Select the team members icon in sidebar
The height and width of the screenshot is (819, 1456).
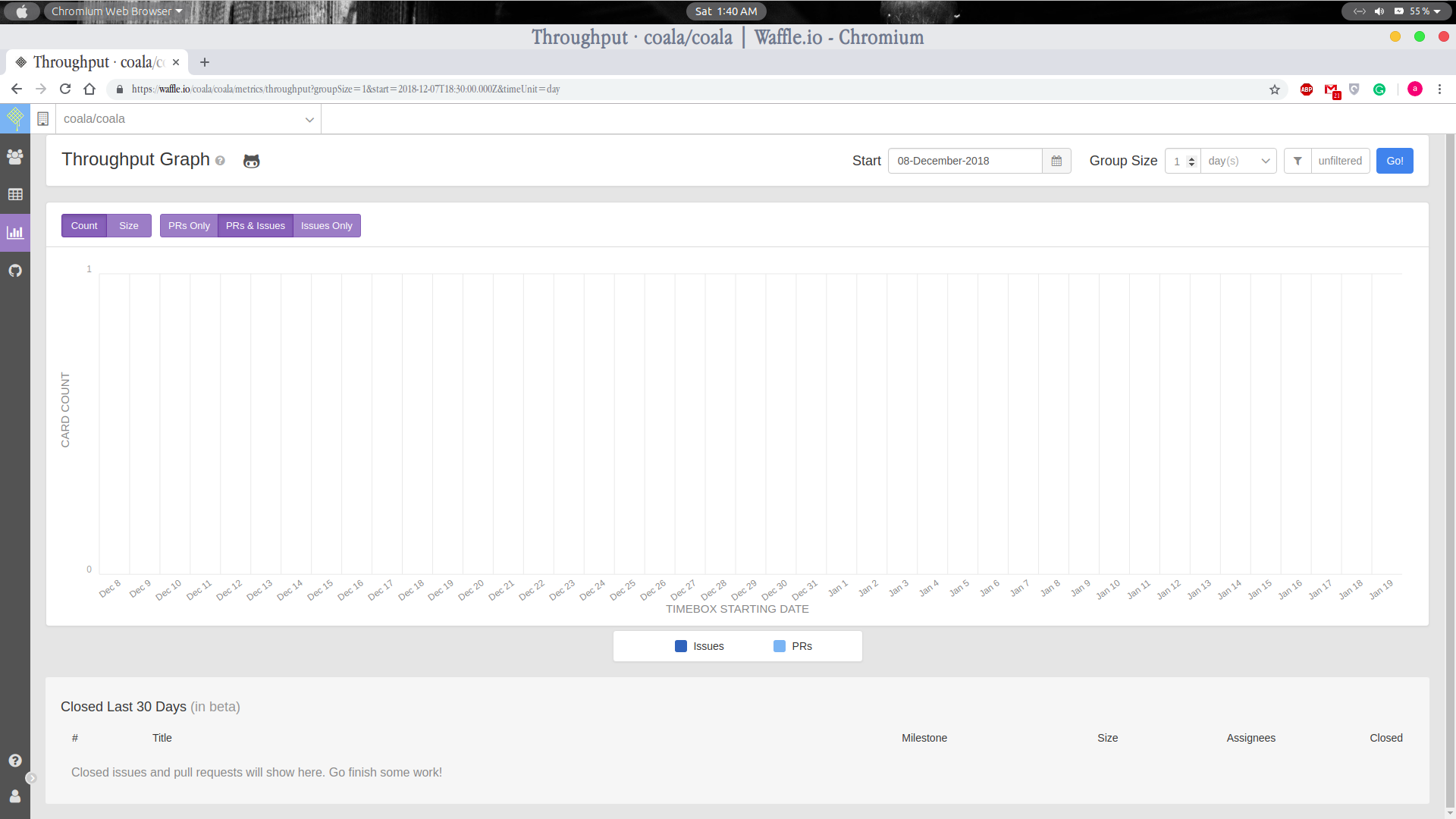click(14, 156)
